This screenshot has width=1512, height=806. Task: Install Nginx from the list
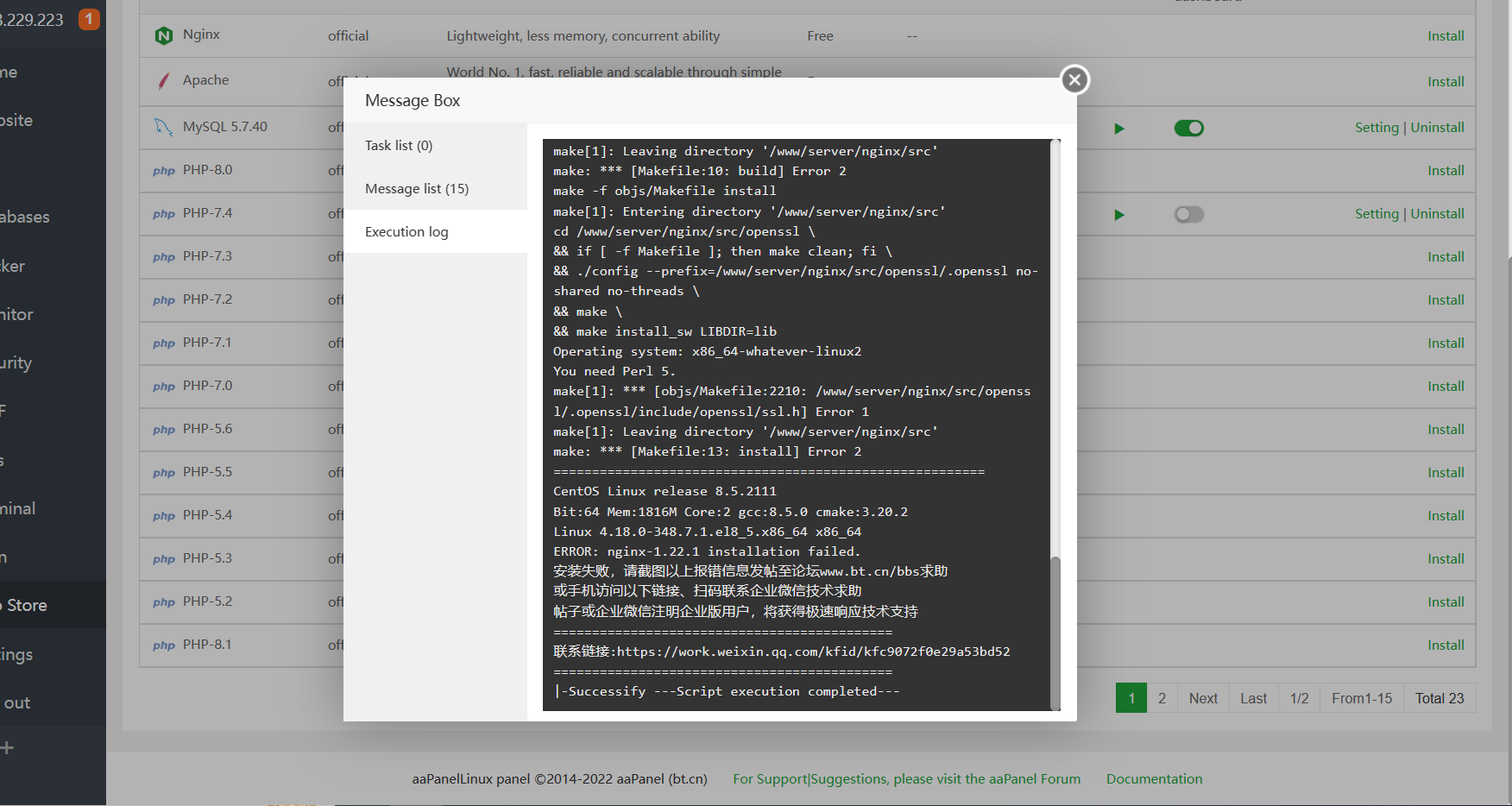tap(1446, 36)
